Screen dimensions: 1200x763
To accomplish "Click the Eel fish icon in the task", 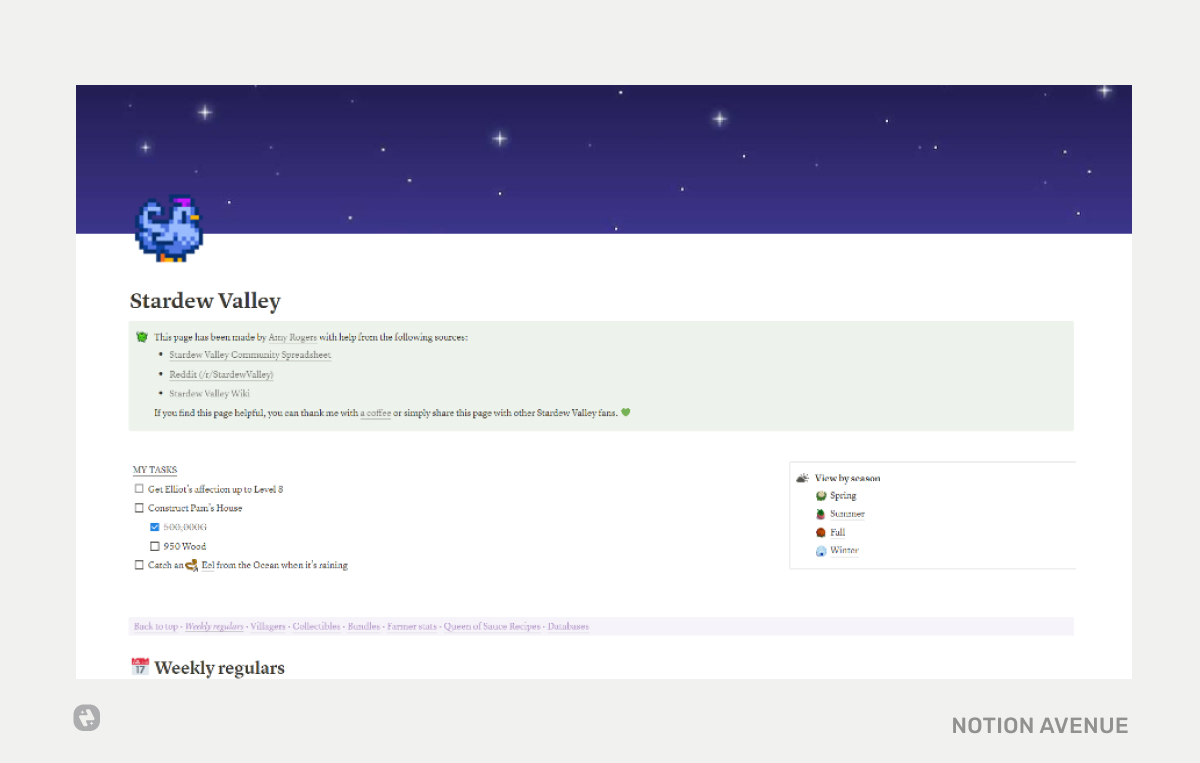I will pyautogui.click(x=191, y=564).
